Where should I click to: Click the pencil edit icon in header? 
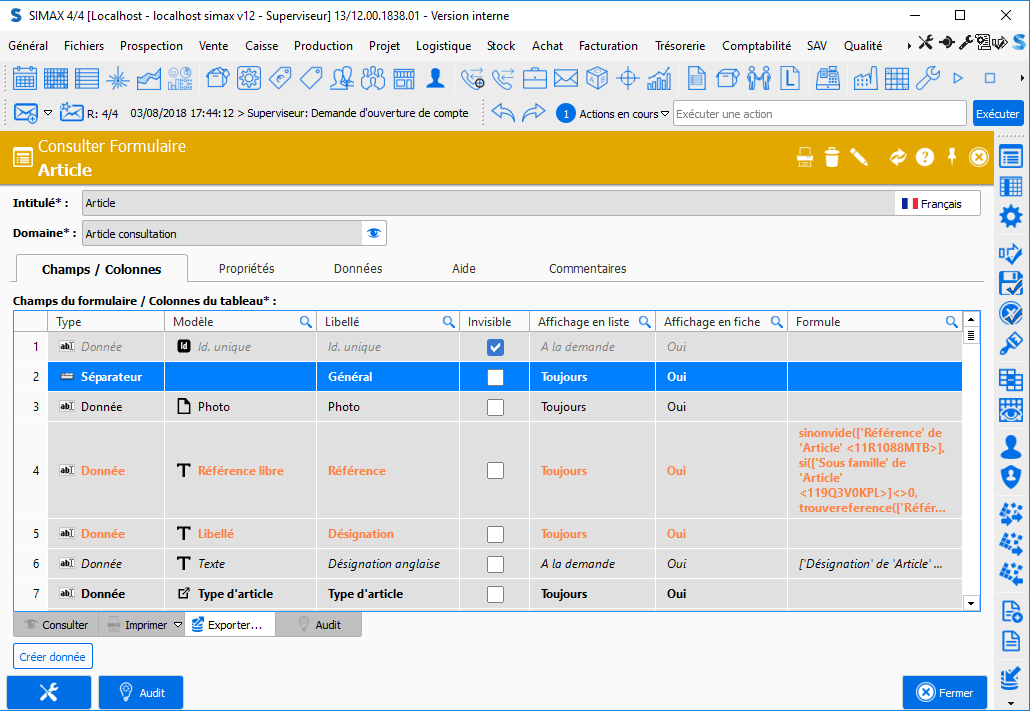859,157
